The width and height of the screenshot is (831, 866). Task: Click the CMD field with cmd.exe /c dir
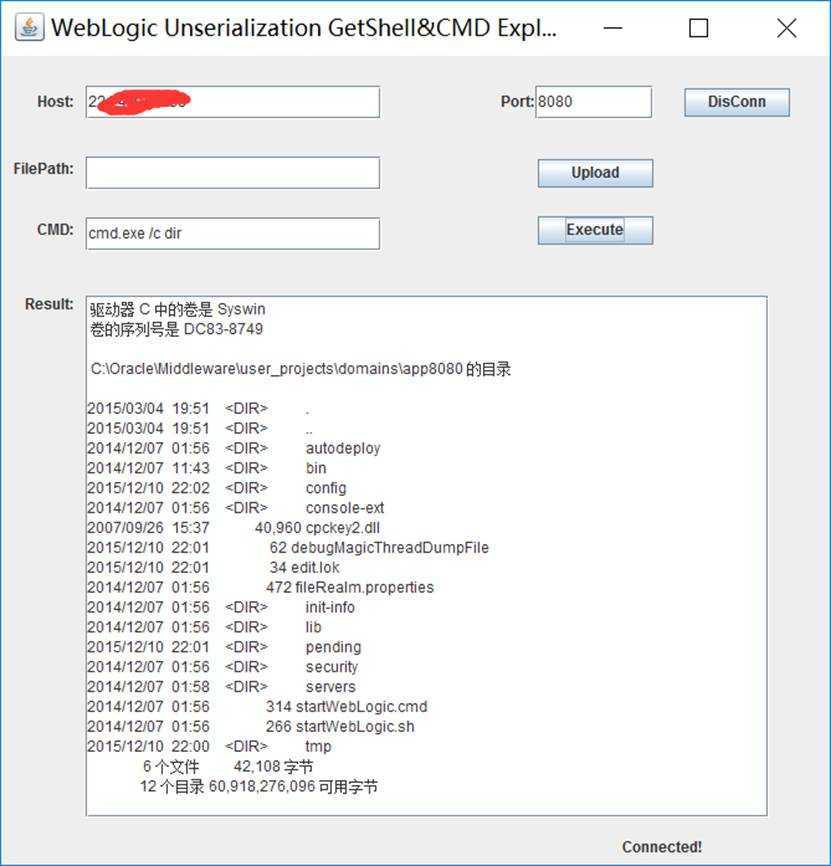click(232, 233)
